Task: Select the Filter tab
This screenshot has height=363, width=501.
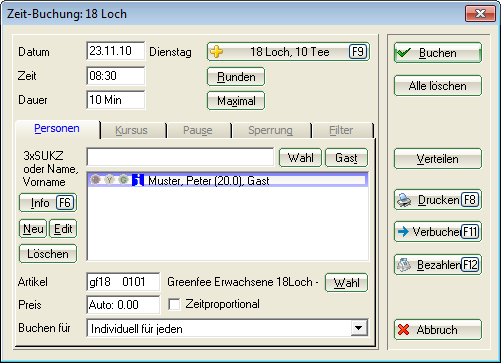Action: coord(341,130)
